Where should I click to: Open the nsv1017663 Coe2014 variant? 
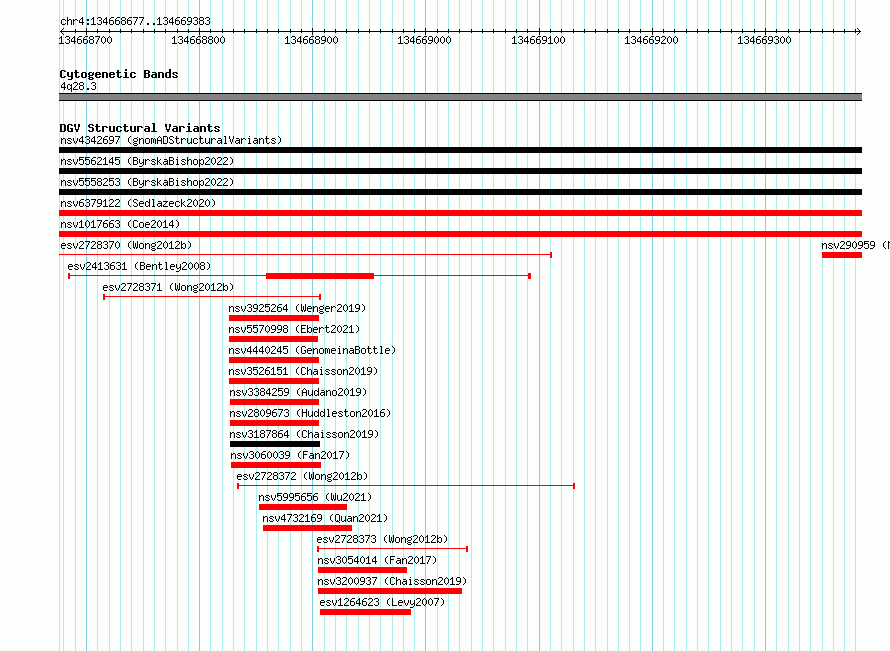click(120, 224)
